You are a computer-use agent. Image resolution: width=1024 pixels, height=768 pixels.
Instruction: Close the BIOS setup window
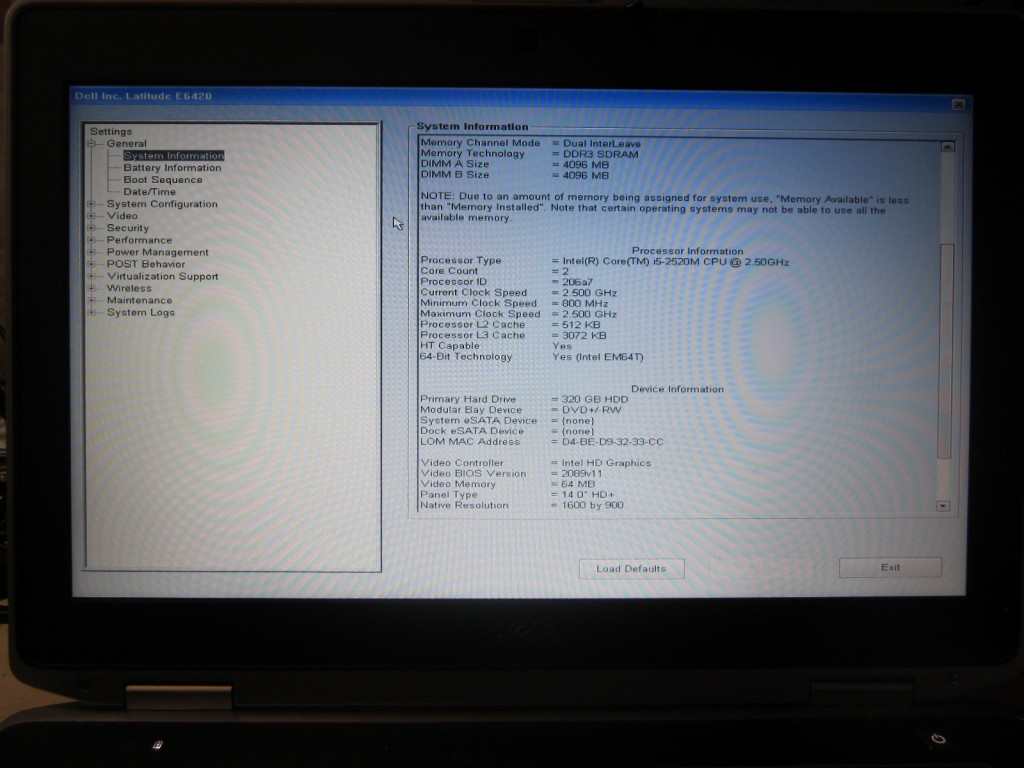[x=958, y=104]
